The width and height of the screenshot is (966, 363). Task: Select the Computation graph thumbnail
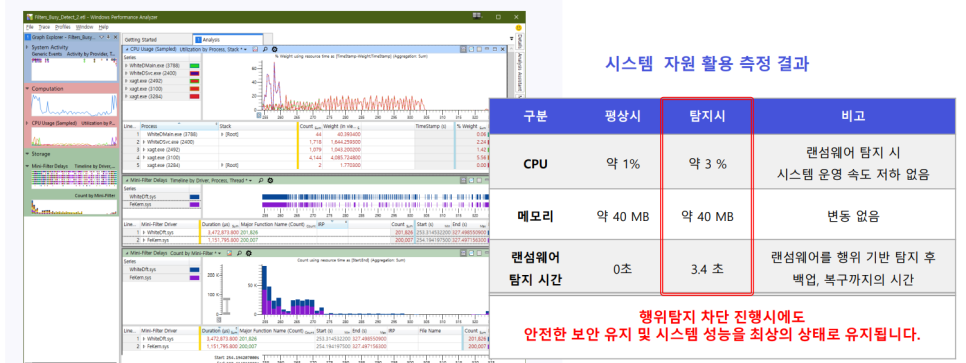click(74, 105)
